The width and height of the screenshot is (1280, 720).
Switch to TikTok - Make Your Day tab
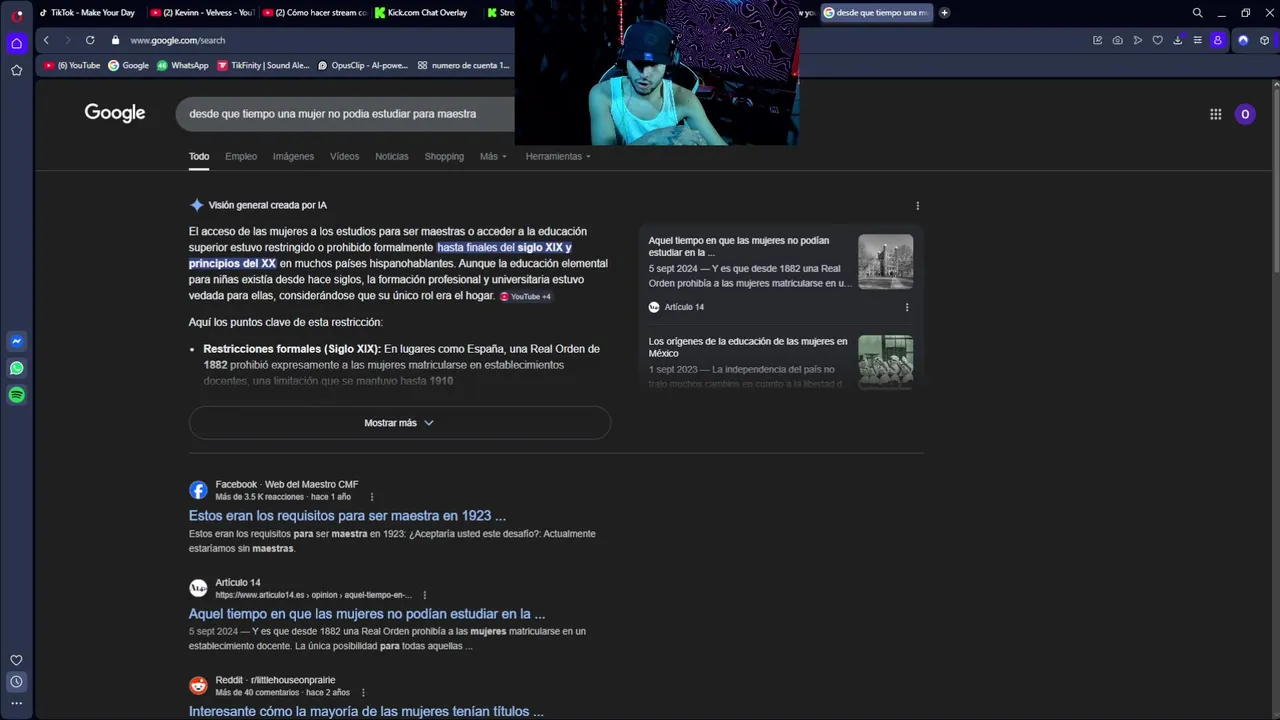pyautogui.click(x=87, y=13)
